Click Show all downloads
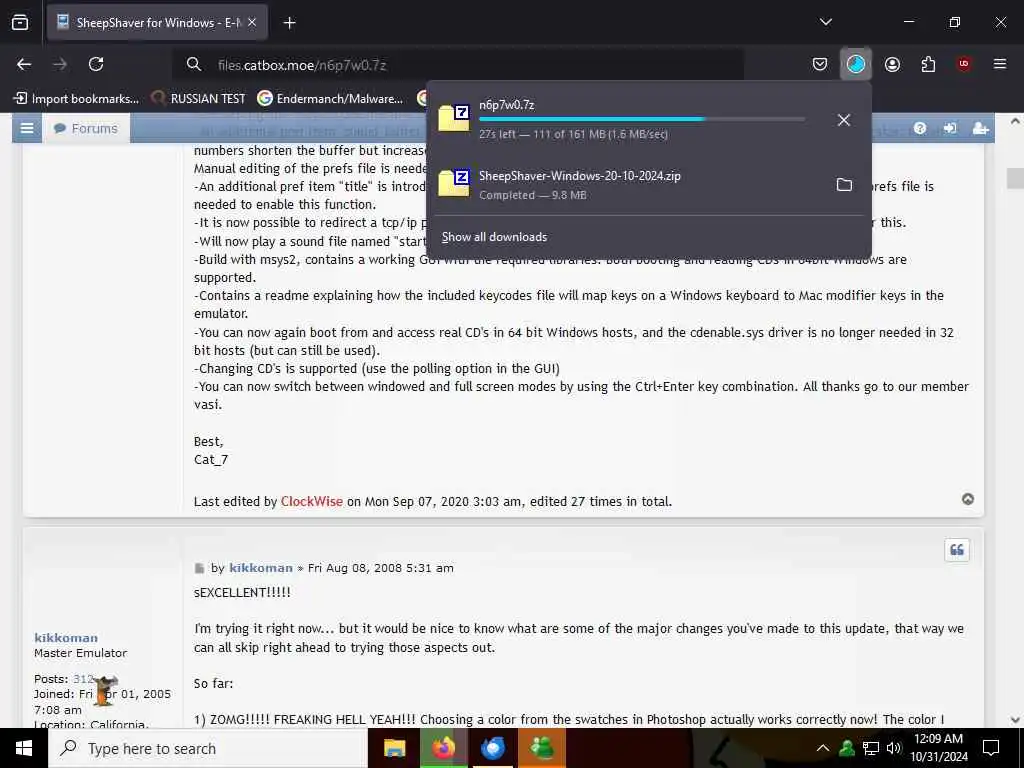This screenshot has width=1024, height=768. [x=494, y=237]
